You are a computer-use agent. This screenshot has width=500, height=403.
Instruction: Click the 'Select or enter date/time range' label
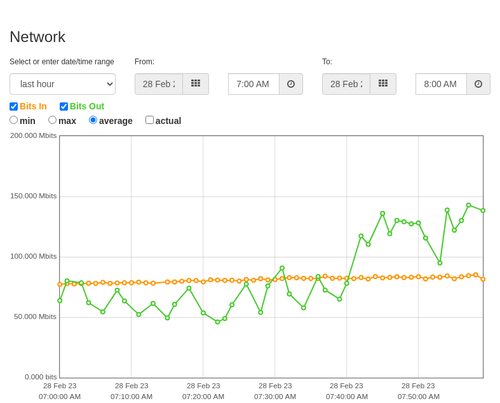62,62
